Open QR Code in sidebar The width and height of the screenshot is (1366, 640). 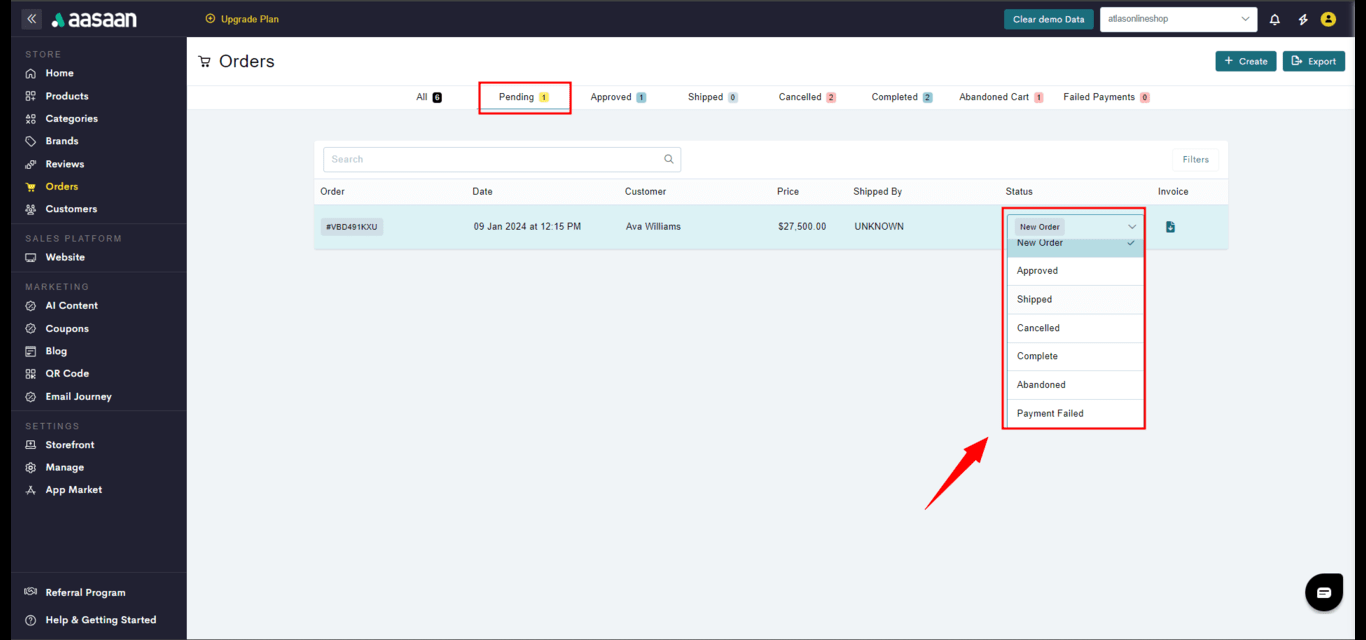point(67,373)
